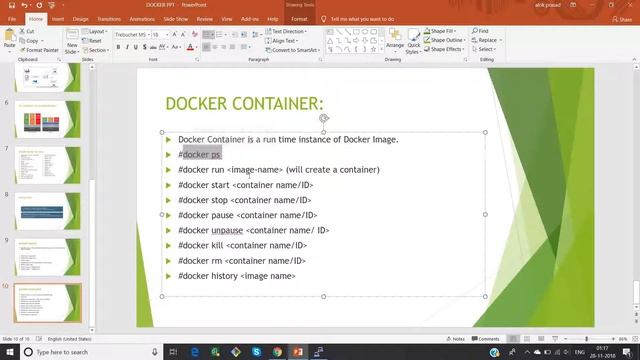Click the Find button in Editing
The height and width of the screenshot is (360, 640).
(480, 31)
